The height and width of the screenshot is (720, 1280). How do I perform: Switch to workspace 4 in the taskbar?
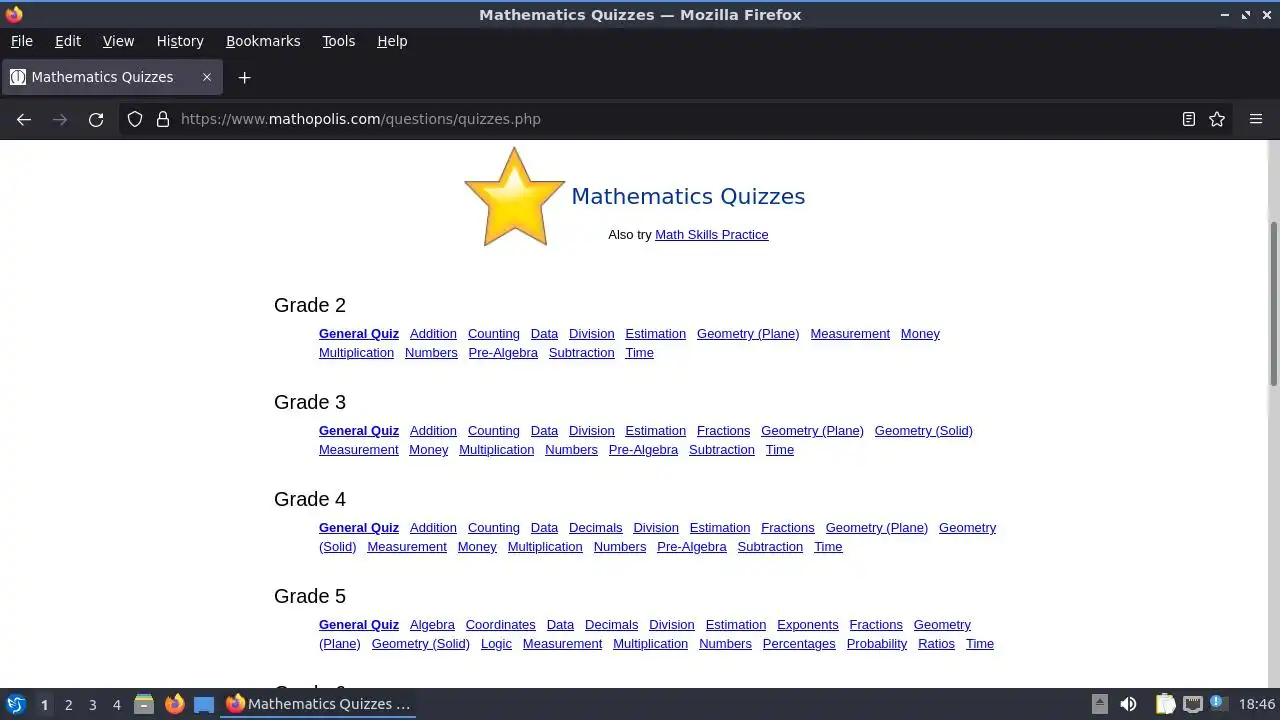(x=116, y=704)
